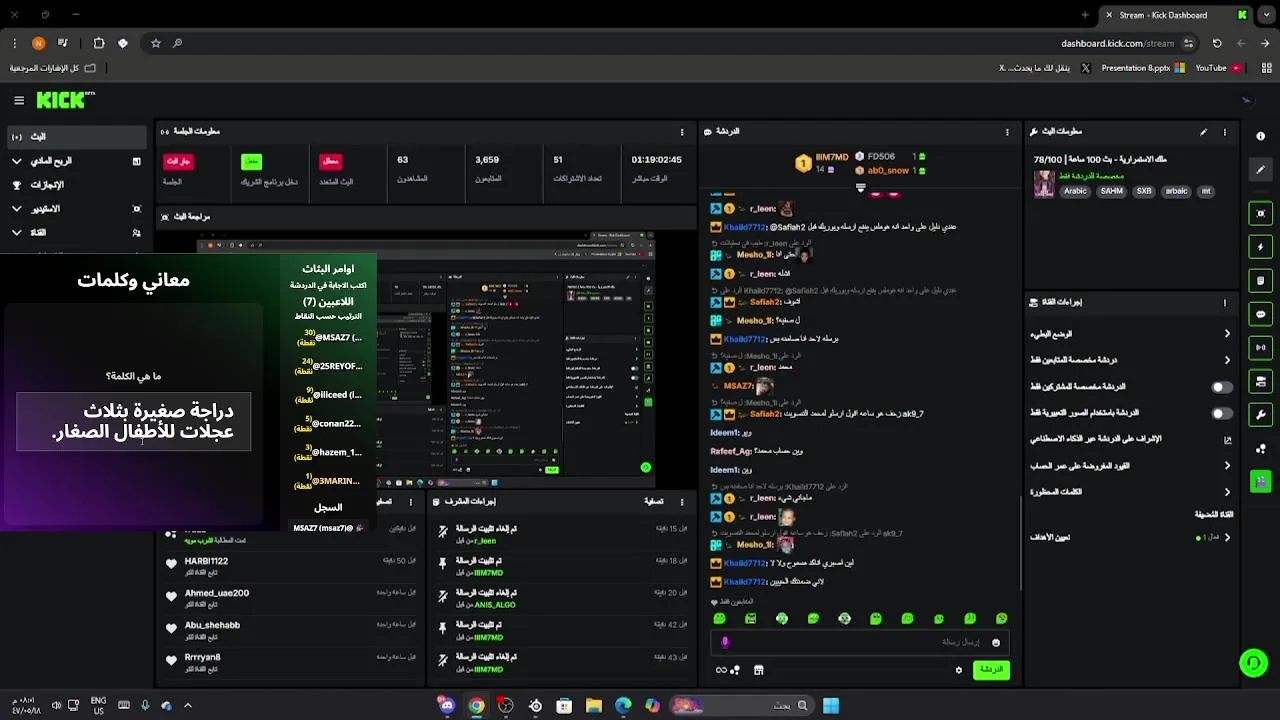Open the notes document icon in right sidebar
The width and height of the screenshot is (1280, 720).
tap(1260, 281)
